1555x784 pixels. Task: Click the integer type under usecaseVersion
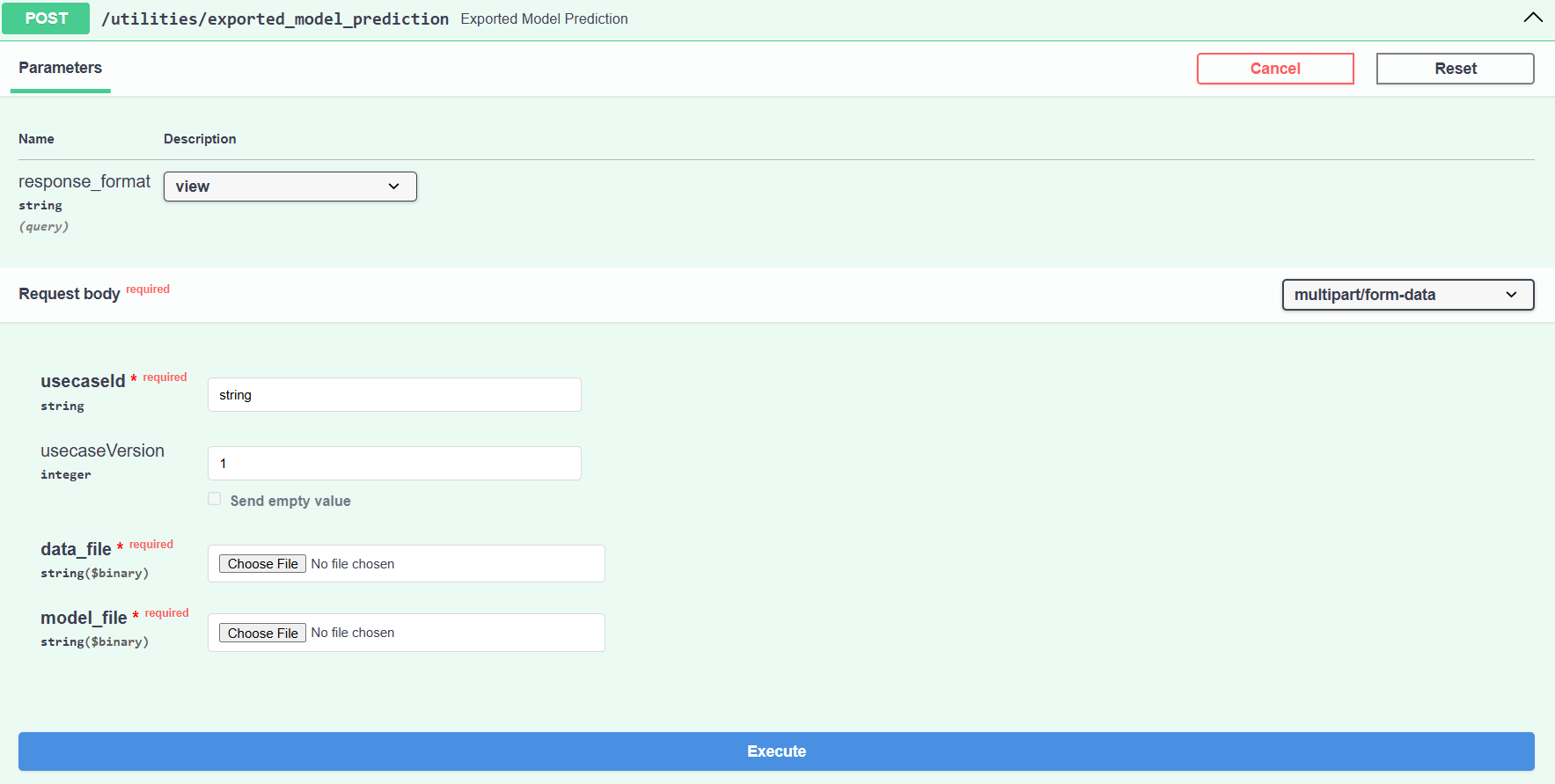[x=65, y=474]
